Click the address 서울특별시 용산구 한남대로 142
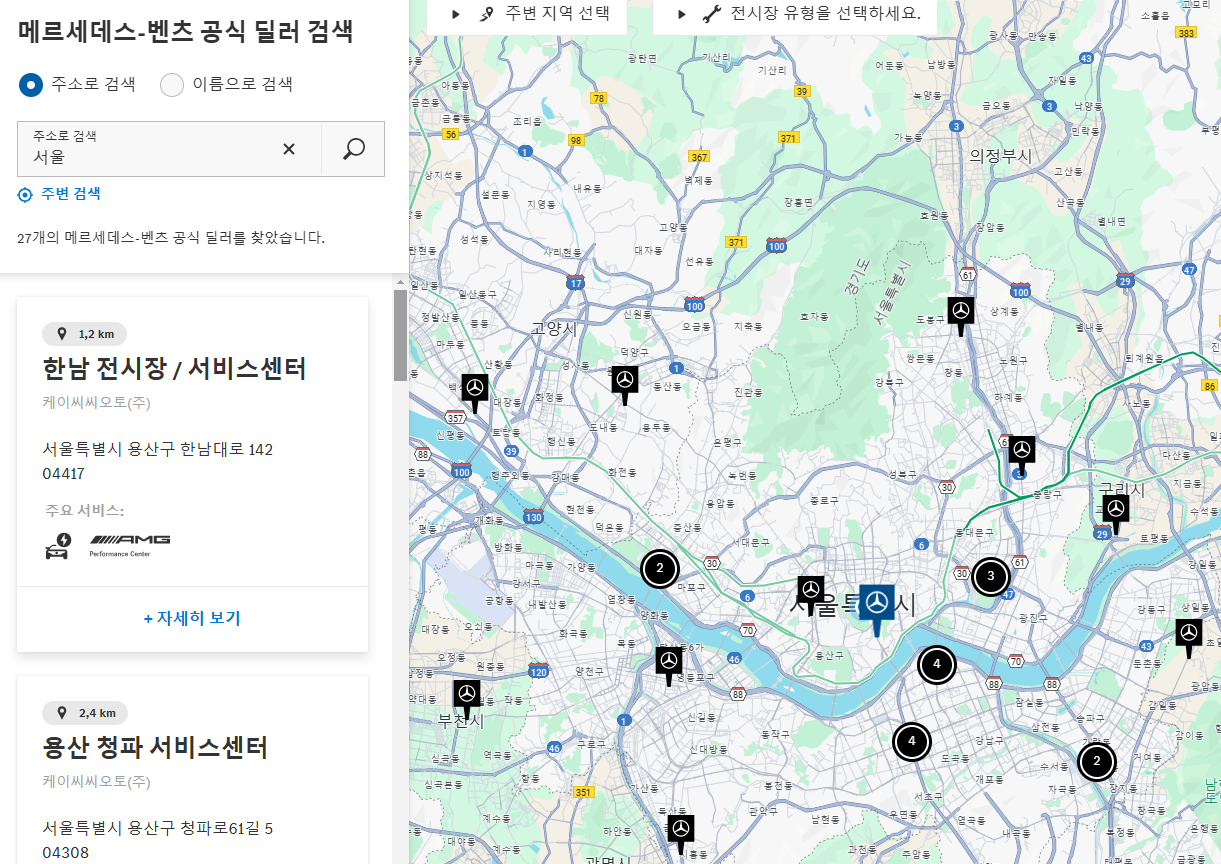1221x864 pixels. point(158,450)
